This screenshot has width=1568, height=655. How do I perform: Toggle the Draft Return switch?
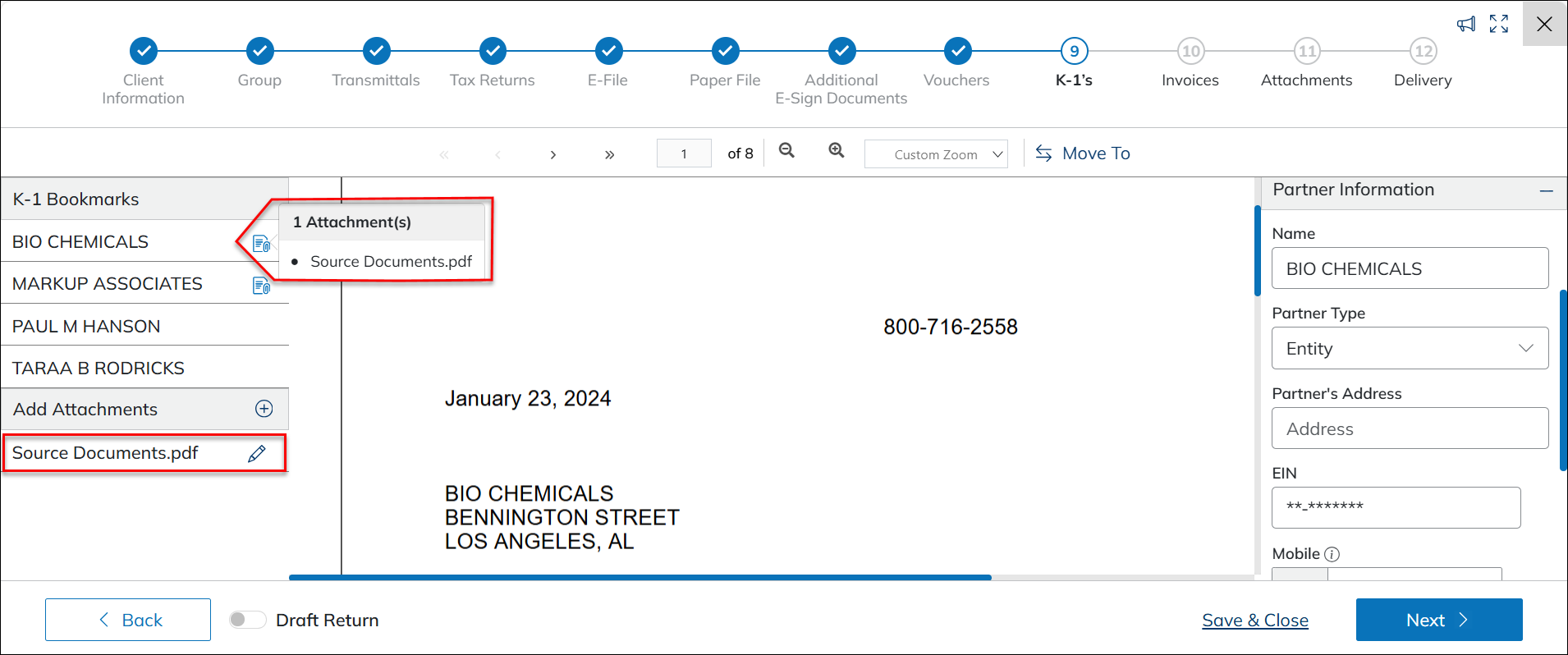click(247, 620)
